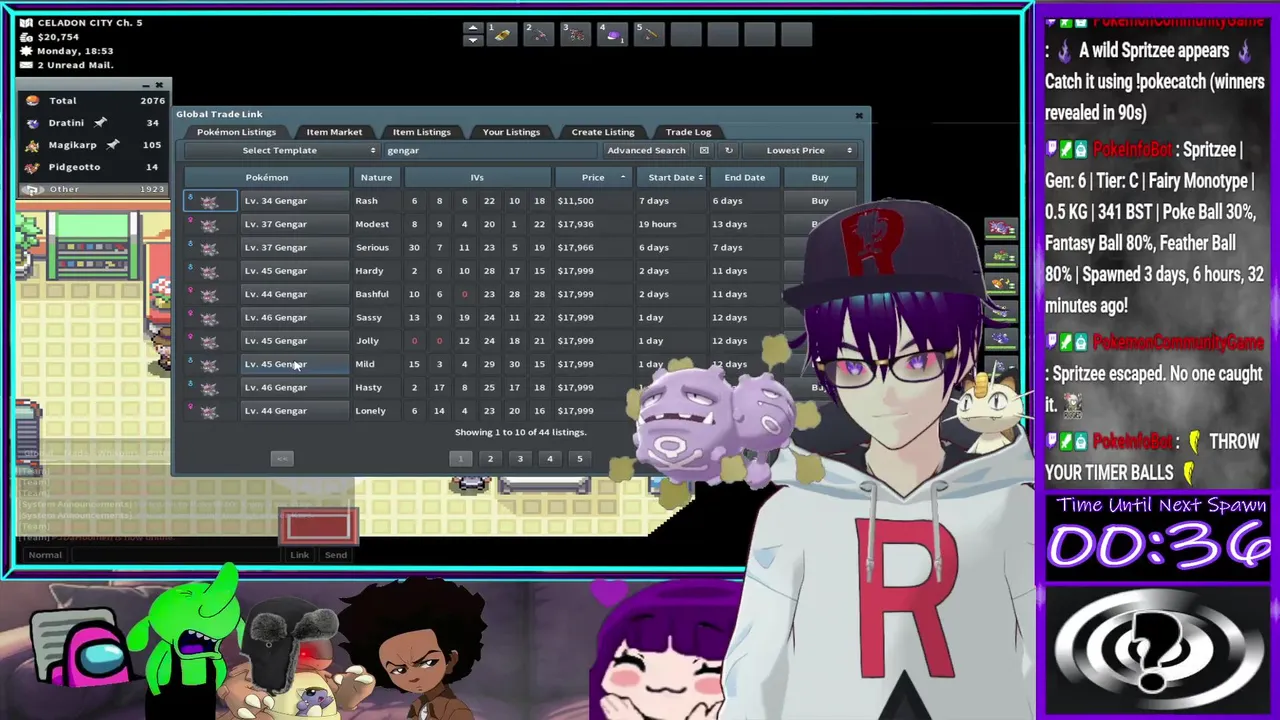Select hotbar slot 1 item
This screenshot has height=720, width=1280.
501,34
